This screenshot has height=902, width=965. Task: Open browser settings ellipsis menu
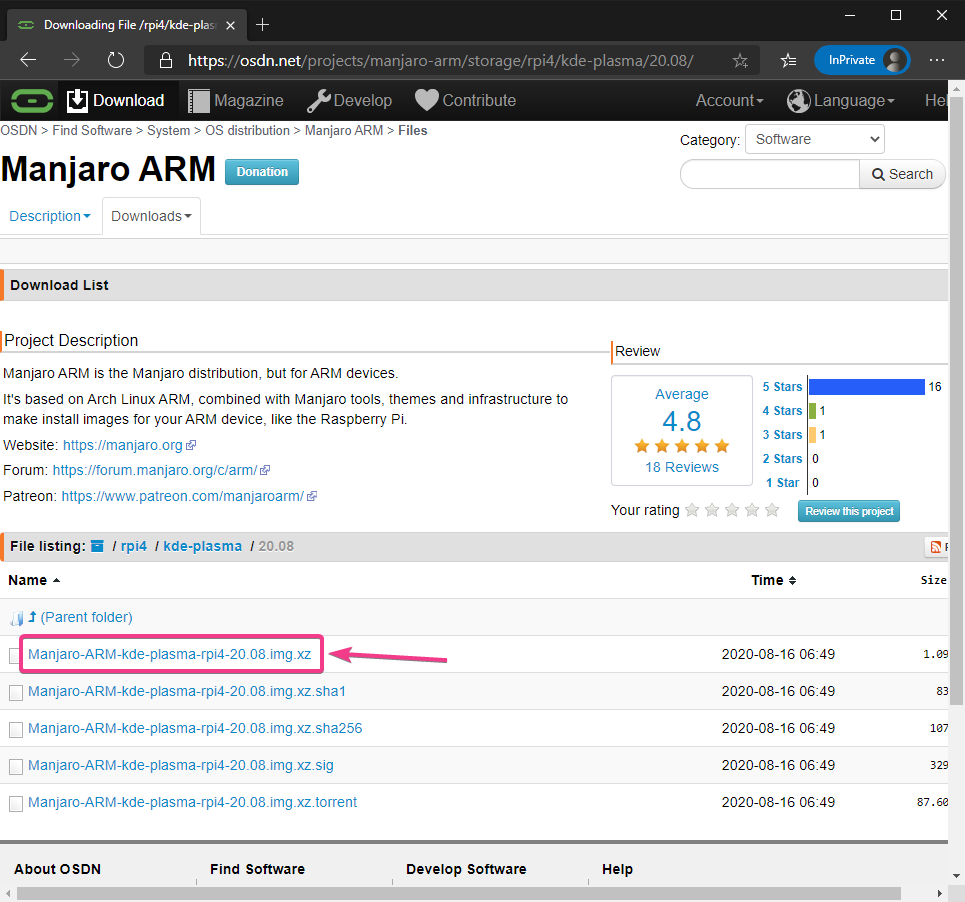pos(937,60)
